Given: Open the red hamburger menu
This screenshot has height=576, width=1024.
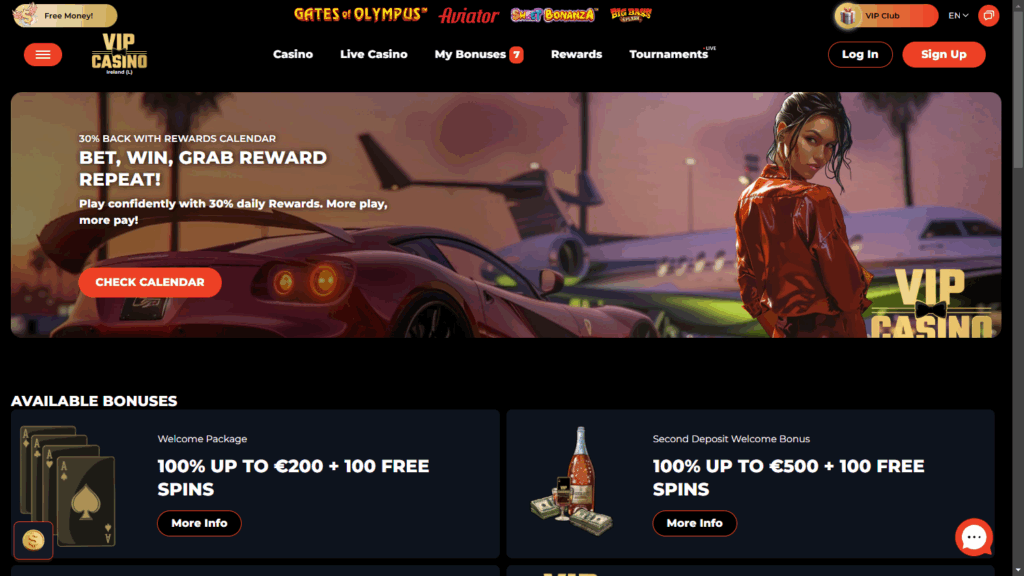Looking at the screenshot, I should [x=43, y=54].
